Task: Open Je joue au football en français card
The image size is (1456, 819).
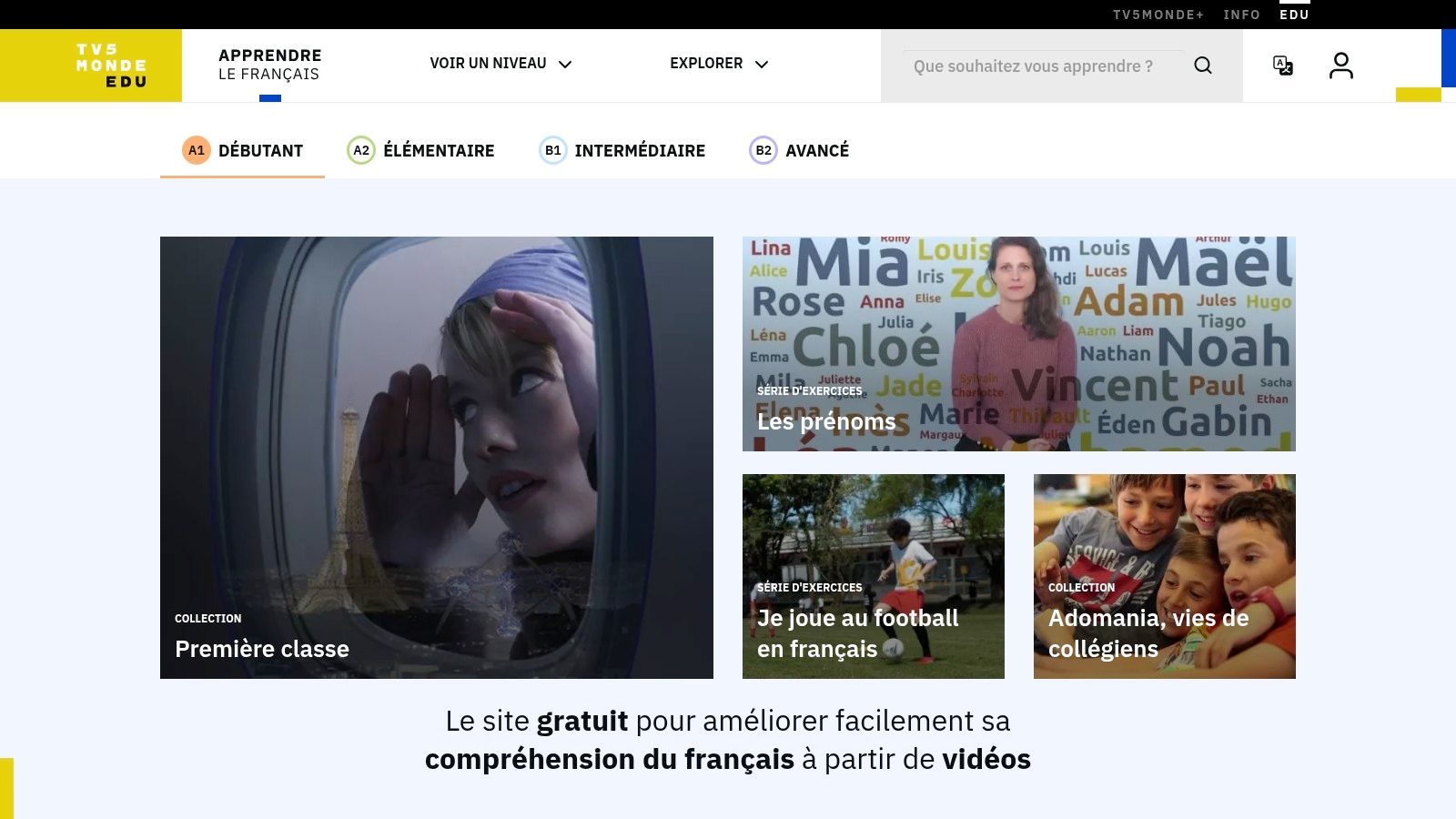Action: [x=874, y=576]
